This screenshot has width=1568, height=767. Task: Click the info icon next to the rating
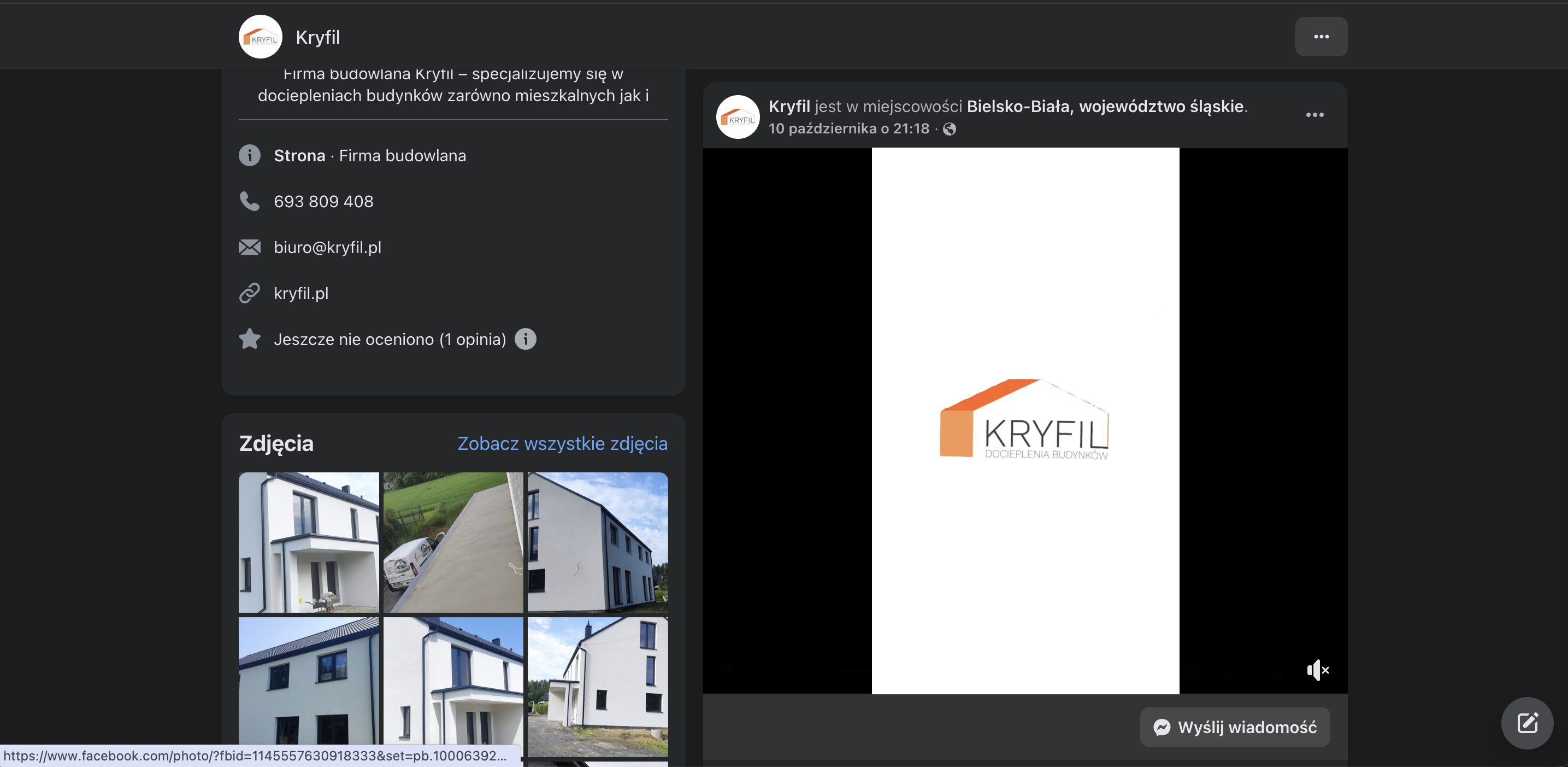tap(525, 339)
